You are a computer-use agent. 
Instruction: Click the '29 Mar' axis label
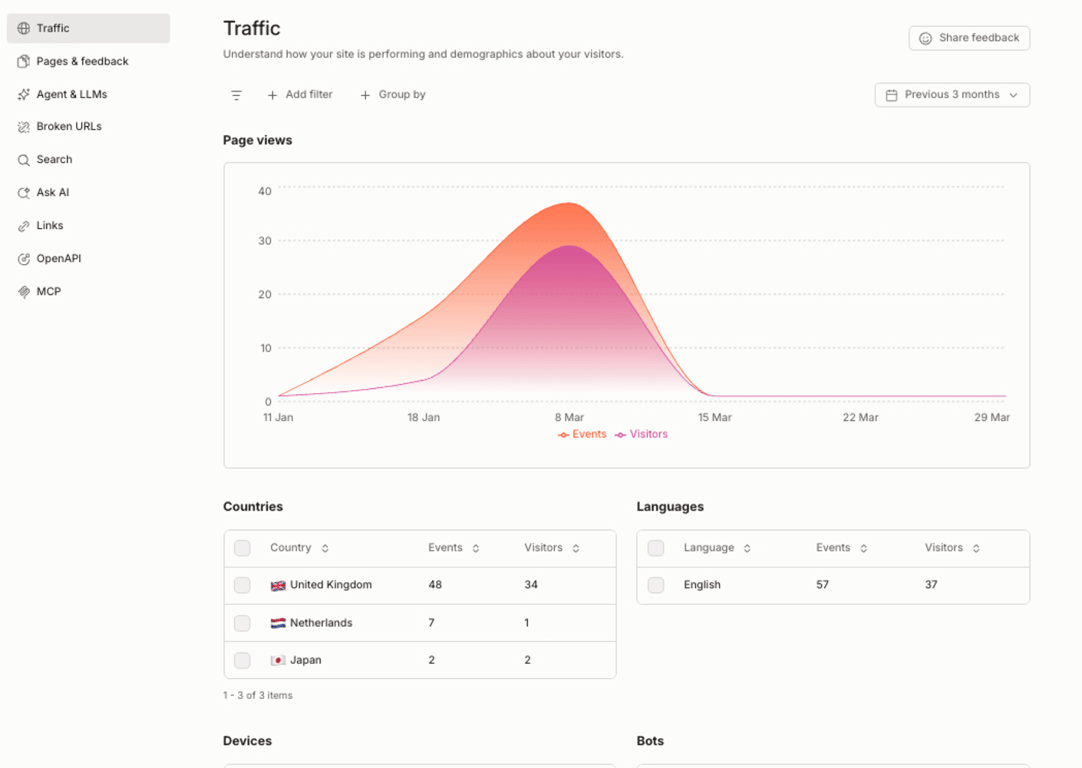click(x=992, y=417)
